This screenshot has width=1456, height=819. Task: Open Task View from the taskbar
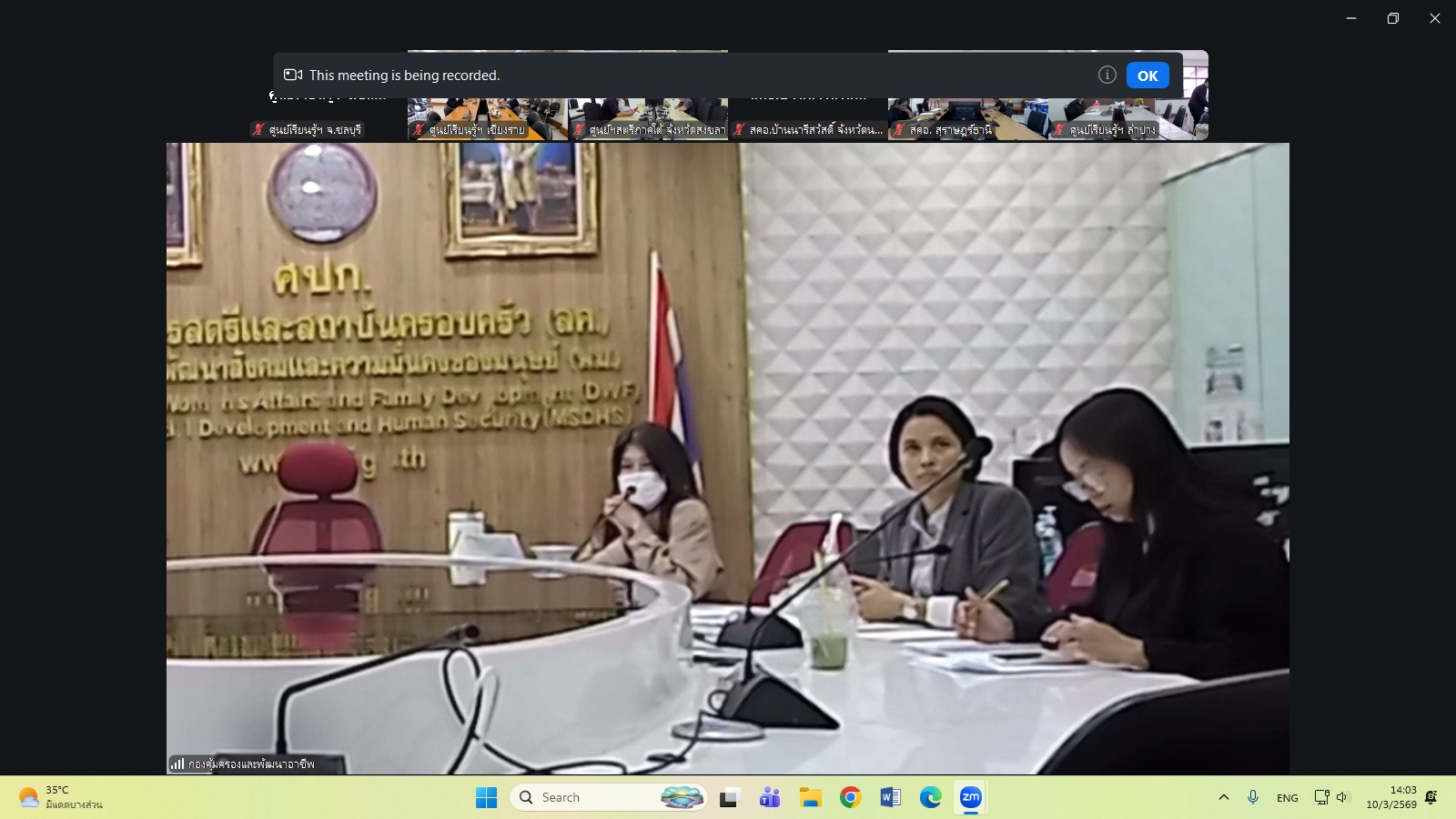click(x=729, y=798)
